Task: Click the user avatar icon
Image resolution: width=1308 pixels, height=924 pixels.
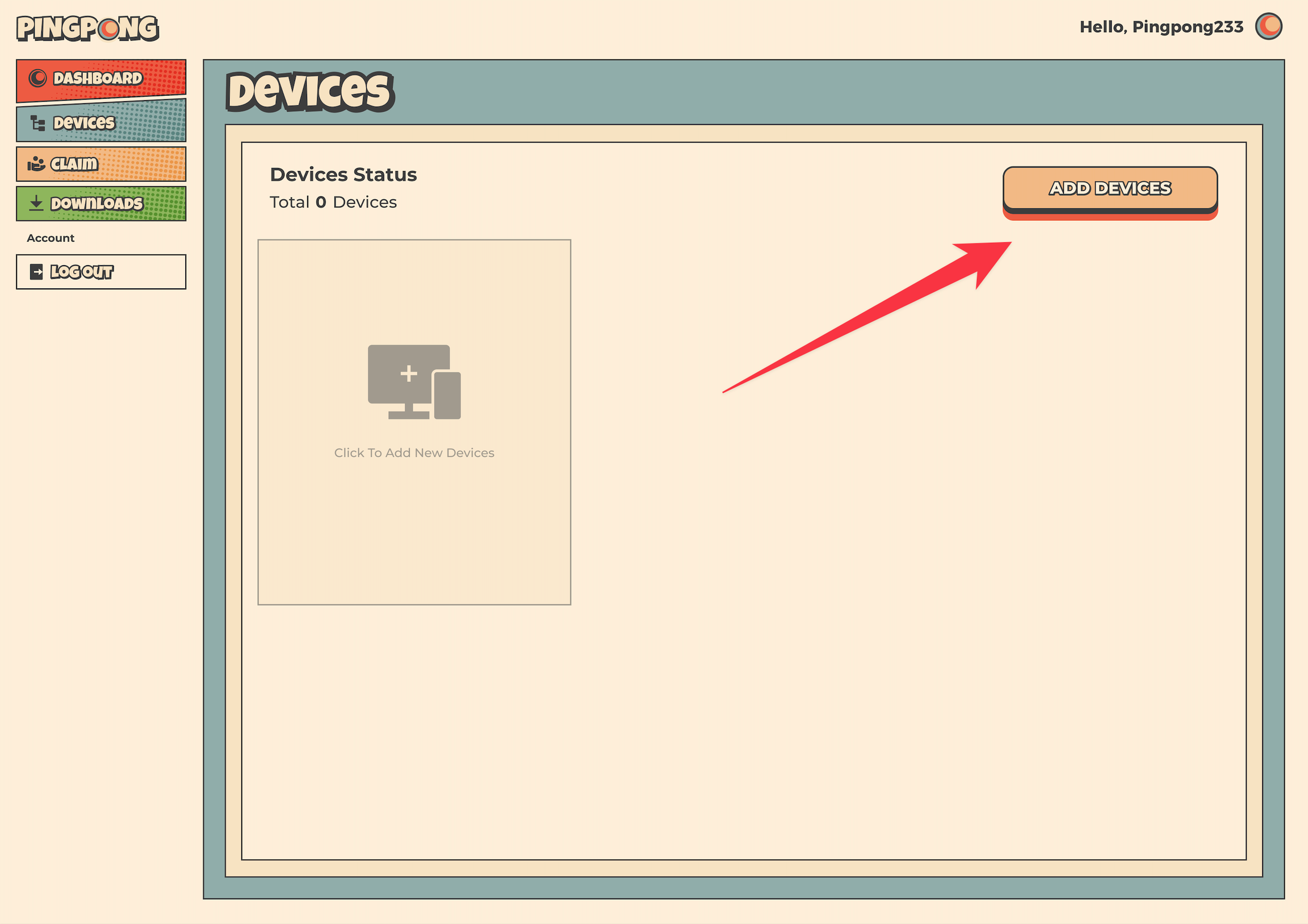Action: coord(1269,26)
